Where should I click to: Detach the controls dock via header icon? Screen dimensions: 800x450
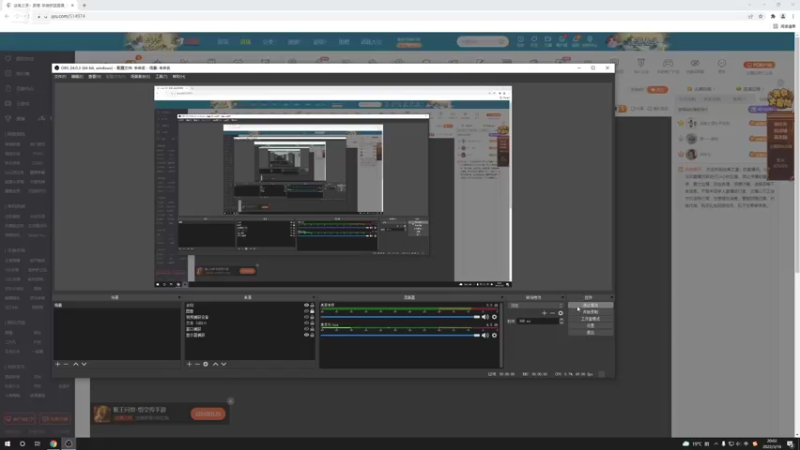[x=611, y=297]
